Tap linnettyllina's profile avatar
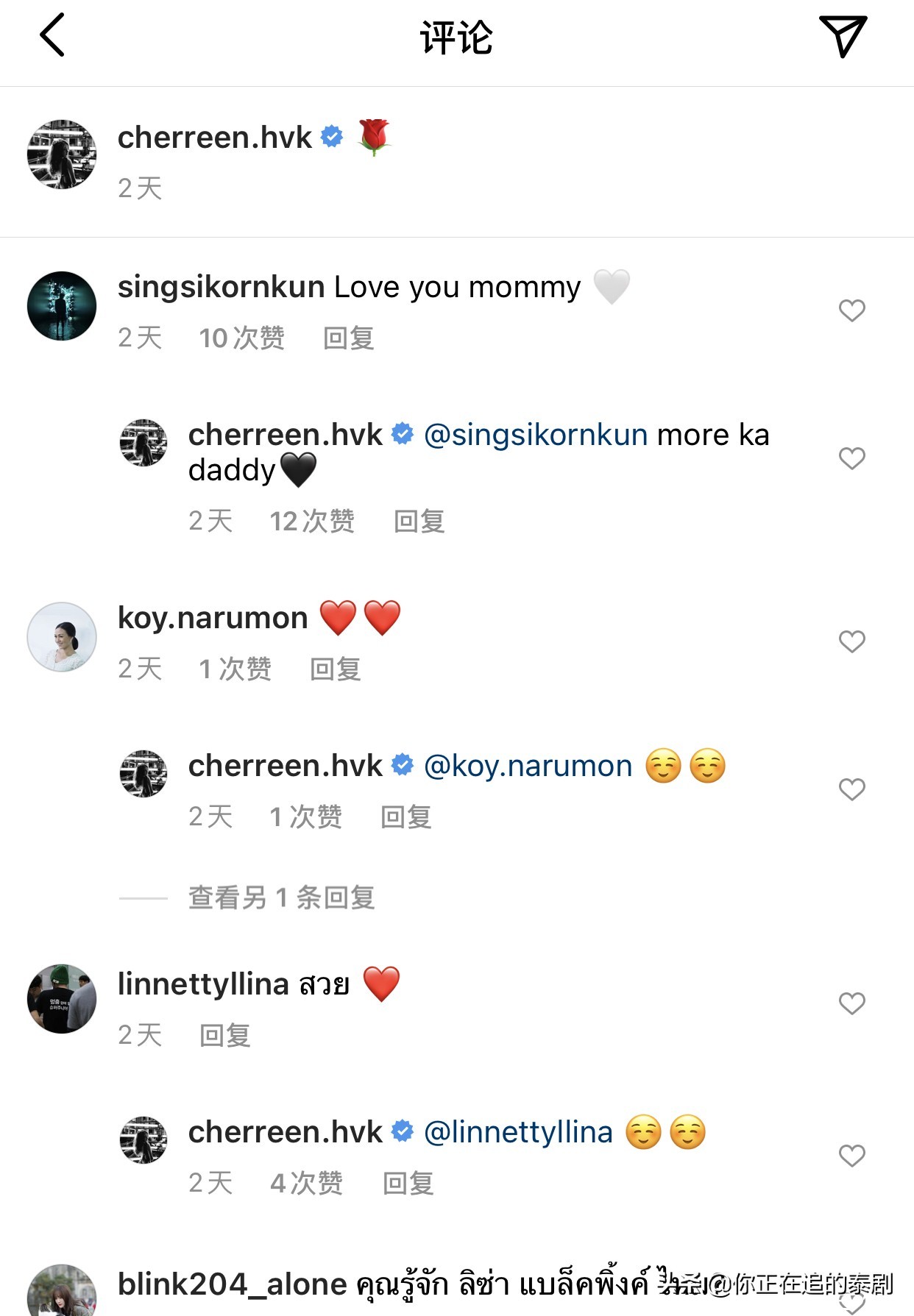The height and width of the screenshot is (1316, 914). point(62,999)
